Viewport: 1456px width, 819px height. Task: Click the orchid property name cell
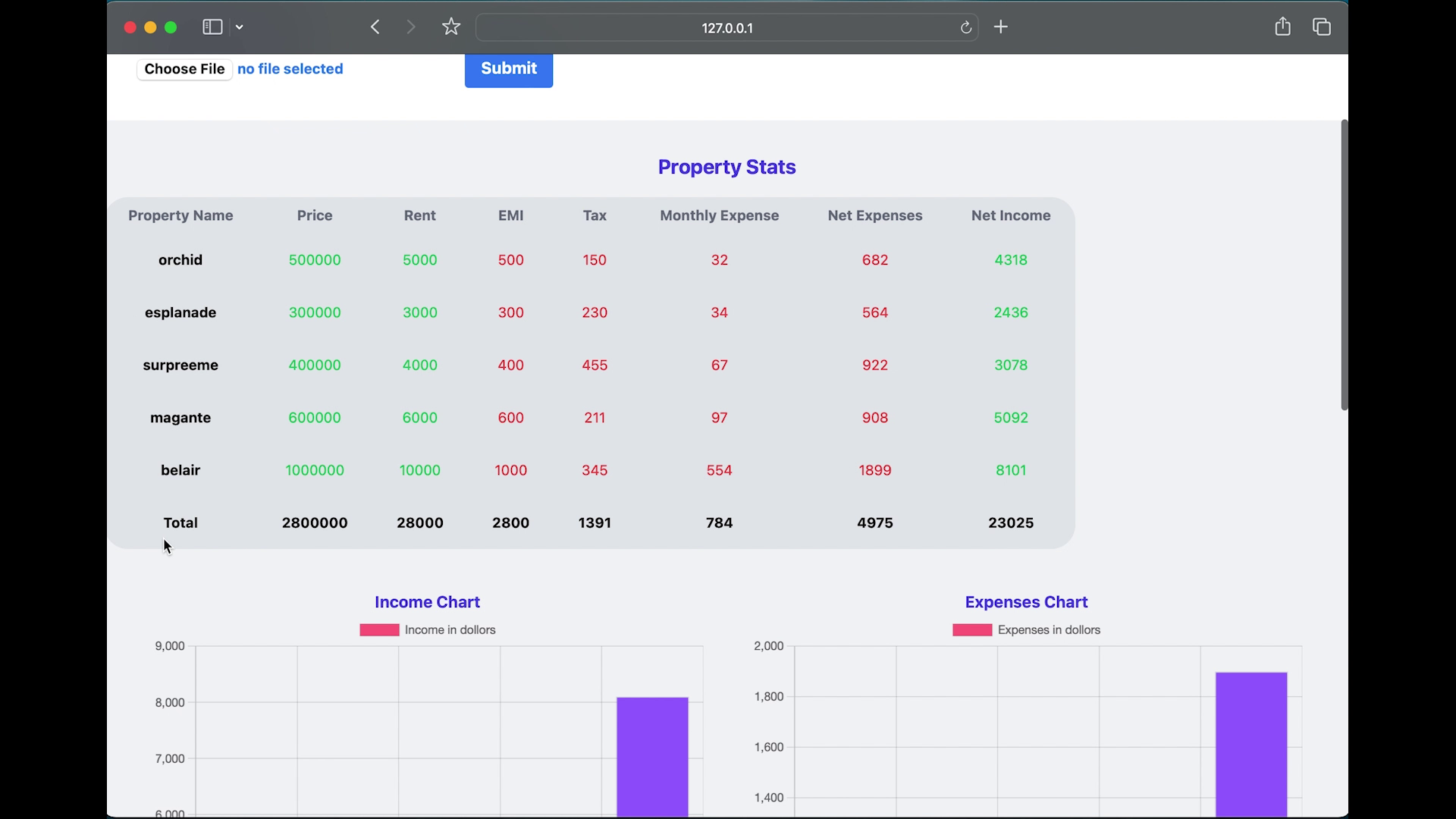(180, 259)
